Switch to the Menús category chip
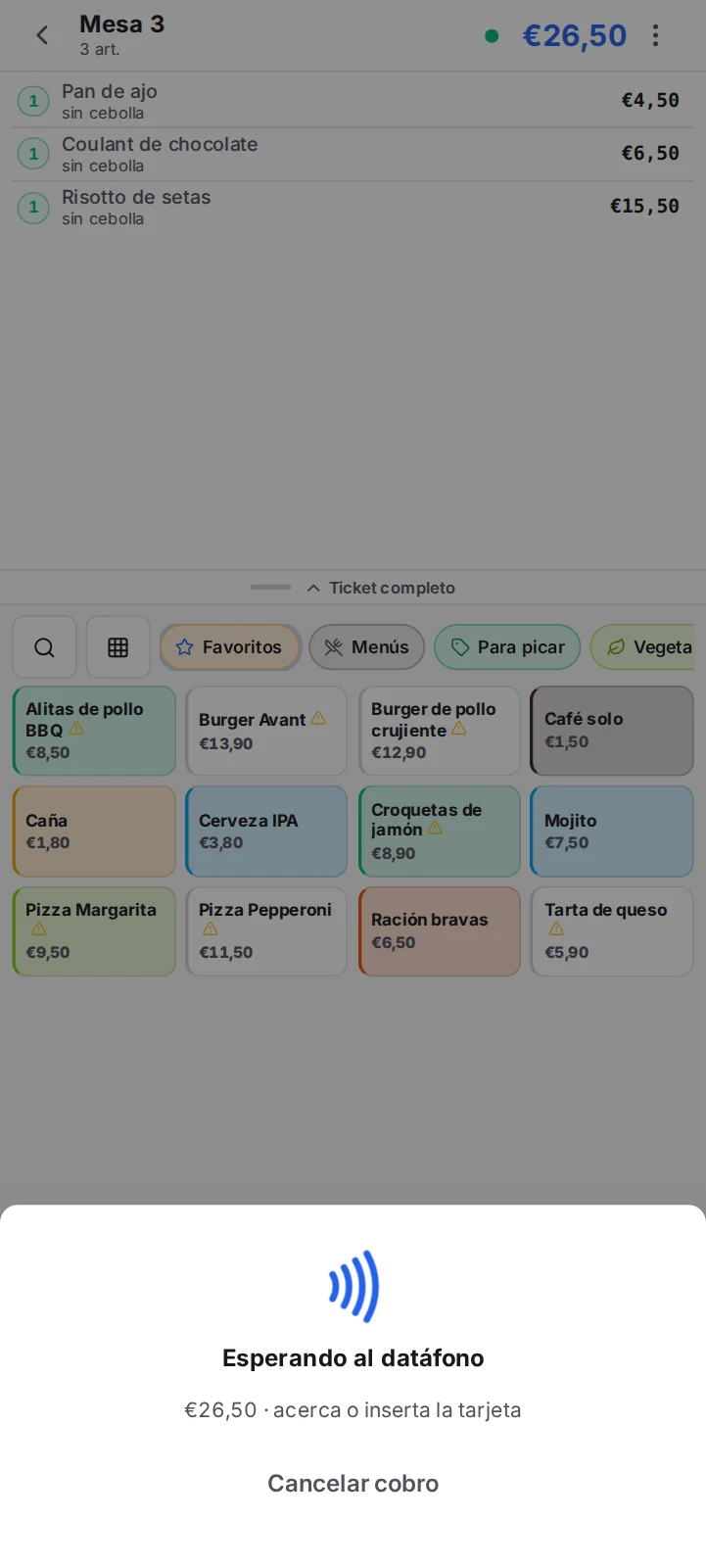706x1568 pixels. (x=366, y=647)
